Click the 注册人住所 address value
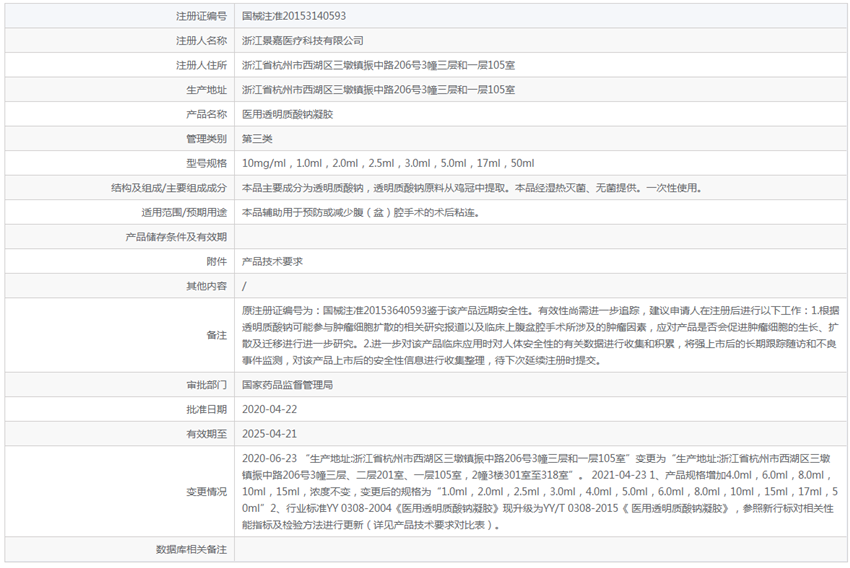 pyautogui.click(x=378, y=65)
